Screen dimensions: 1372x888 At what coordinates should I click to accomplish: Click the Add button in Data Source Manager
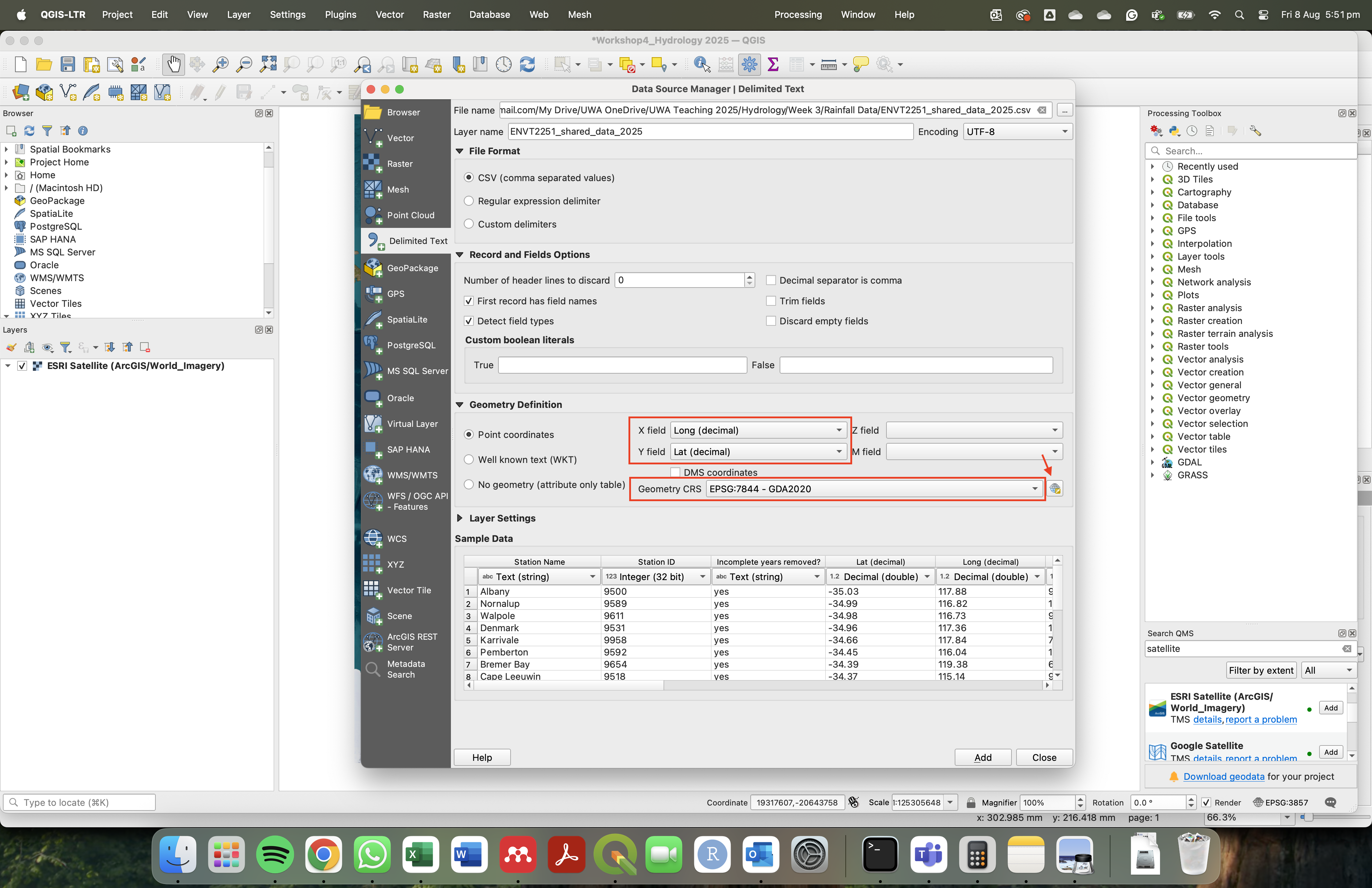click(983, 758)
